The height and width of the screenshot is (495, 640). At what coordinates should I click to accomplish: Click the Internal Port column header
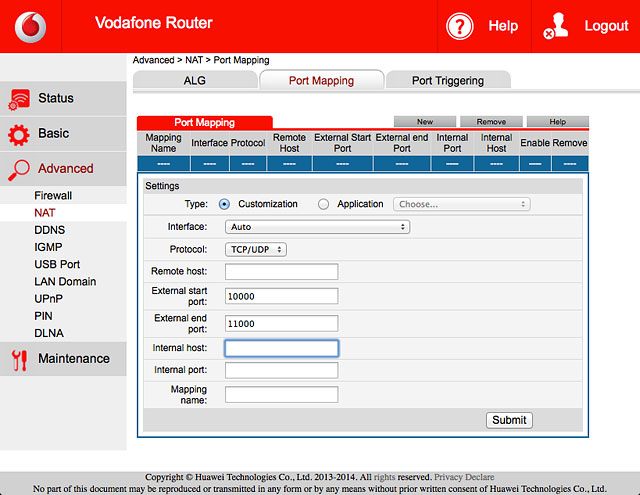(452, 143)
